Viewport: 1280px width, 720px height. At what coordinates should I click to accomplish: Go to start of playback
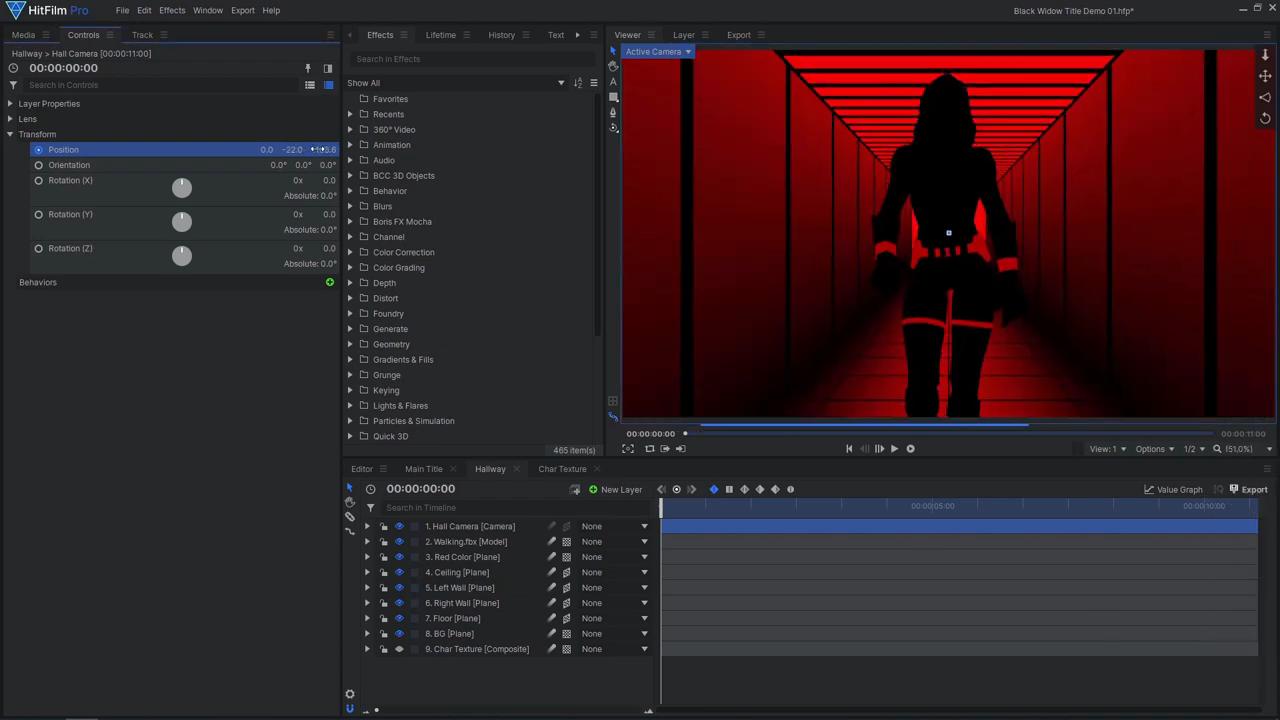click(849, 449)
